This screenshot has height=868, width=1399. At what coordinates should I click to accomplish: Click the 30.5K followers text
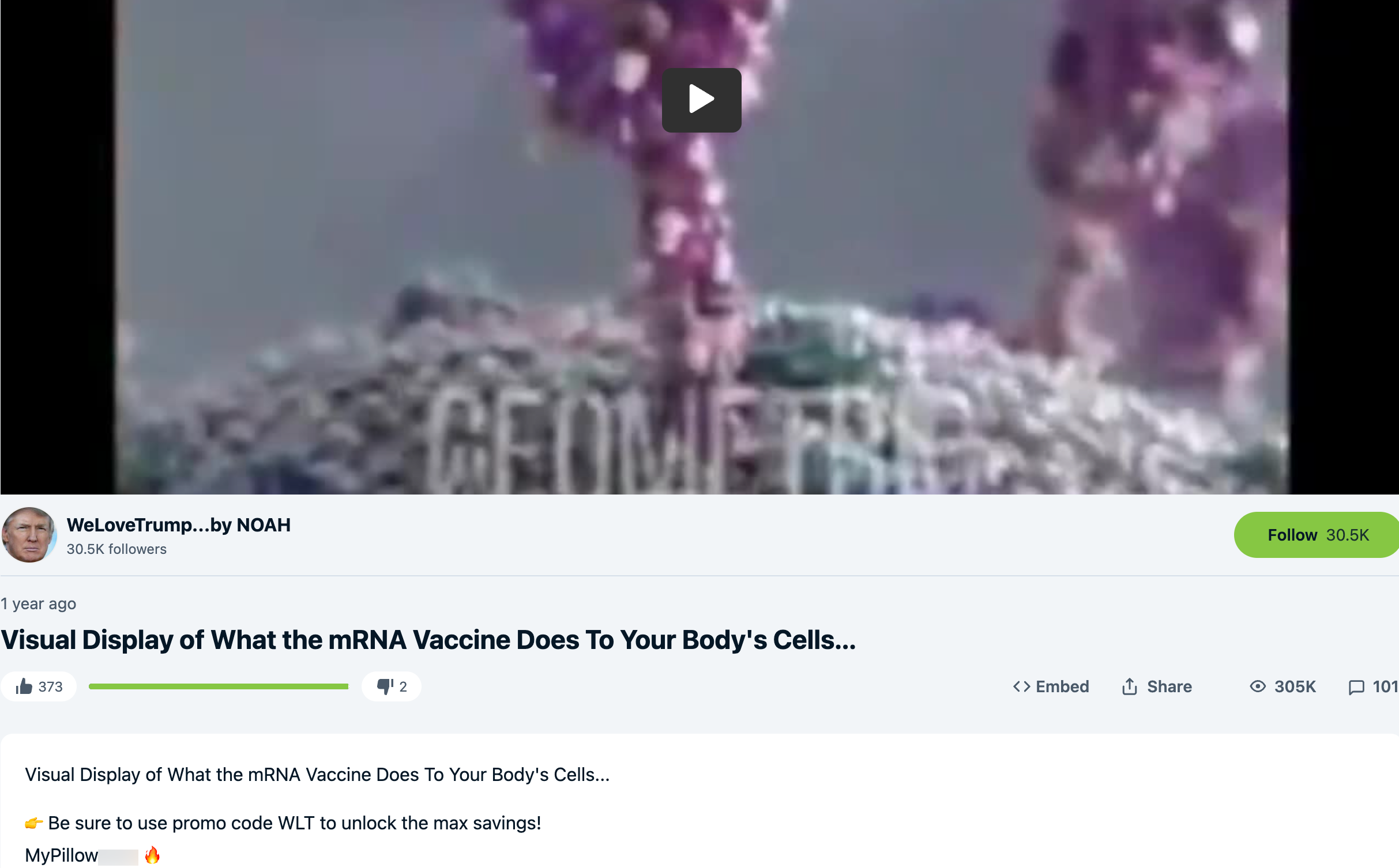pos(116,549)
